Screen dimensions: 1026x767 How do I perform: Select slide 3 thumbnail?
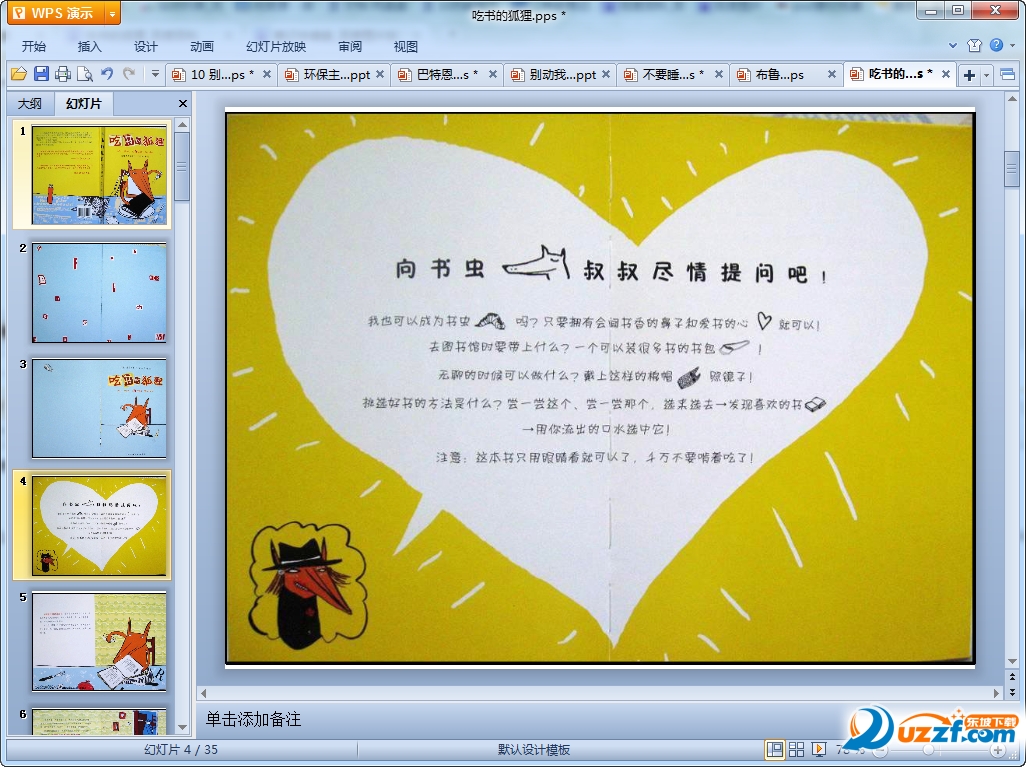click(x=99, y=408)
